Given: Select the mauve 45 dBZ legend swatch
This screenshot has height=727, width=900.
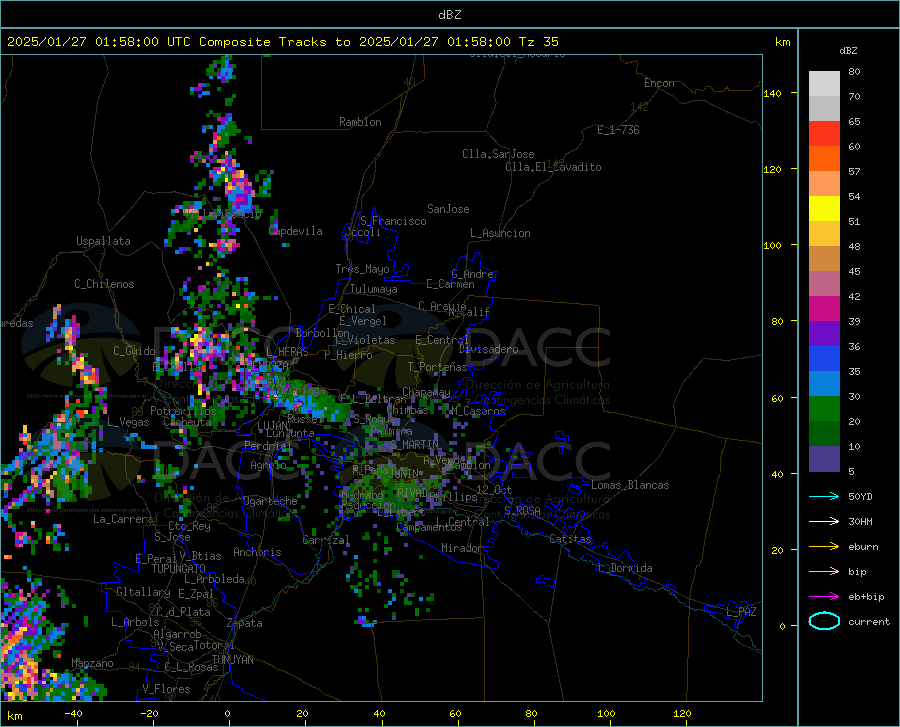Looking at the screenshot, I should 824,283.
